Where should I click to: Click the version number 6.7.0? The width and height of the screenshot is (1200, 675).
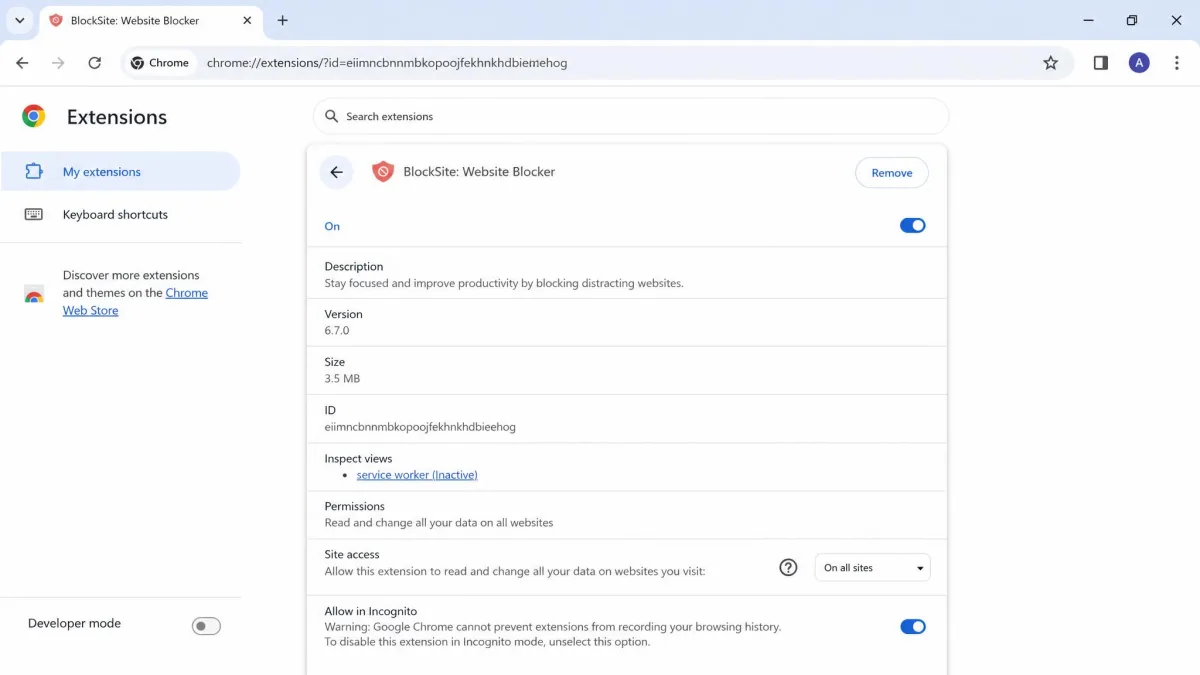[337, 330]
